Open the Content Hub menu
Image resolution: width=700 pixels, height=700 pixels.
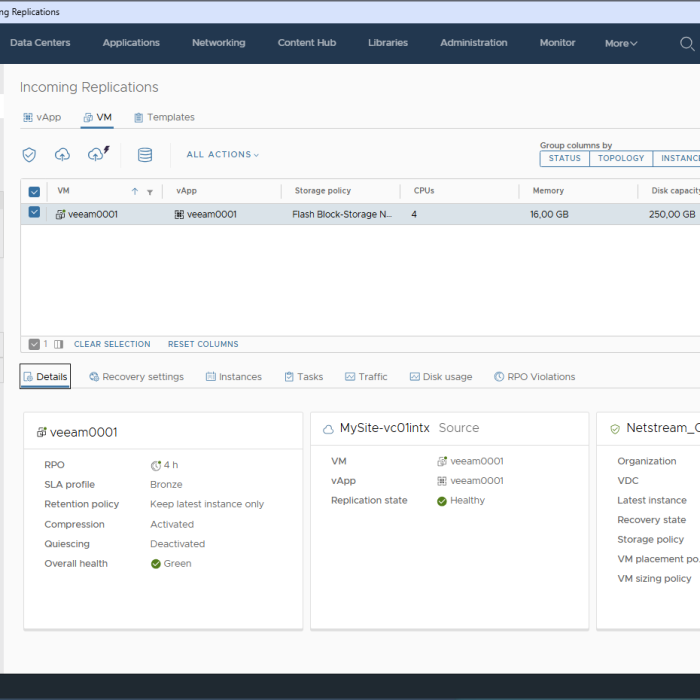point(307,43)
